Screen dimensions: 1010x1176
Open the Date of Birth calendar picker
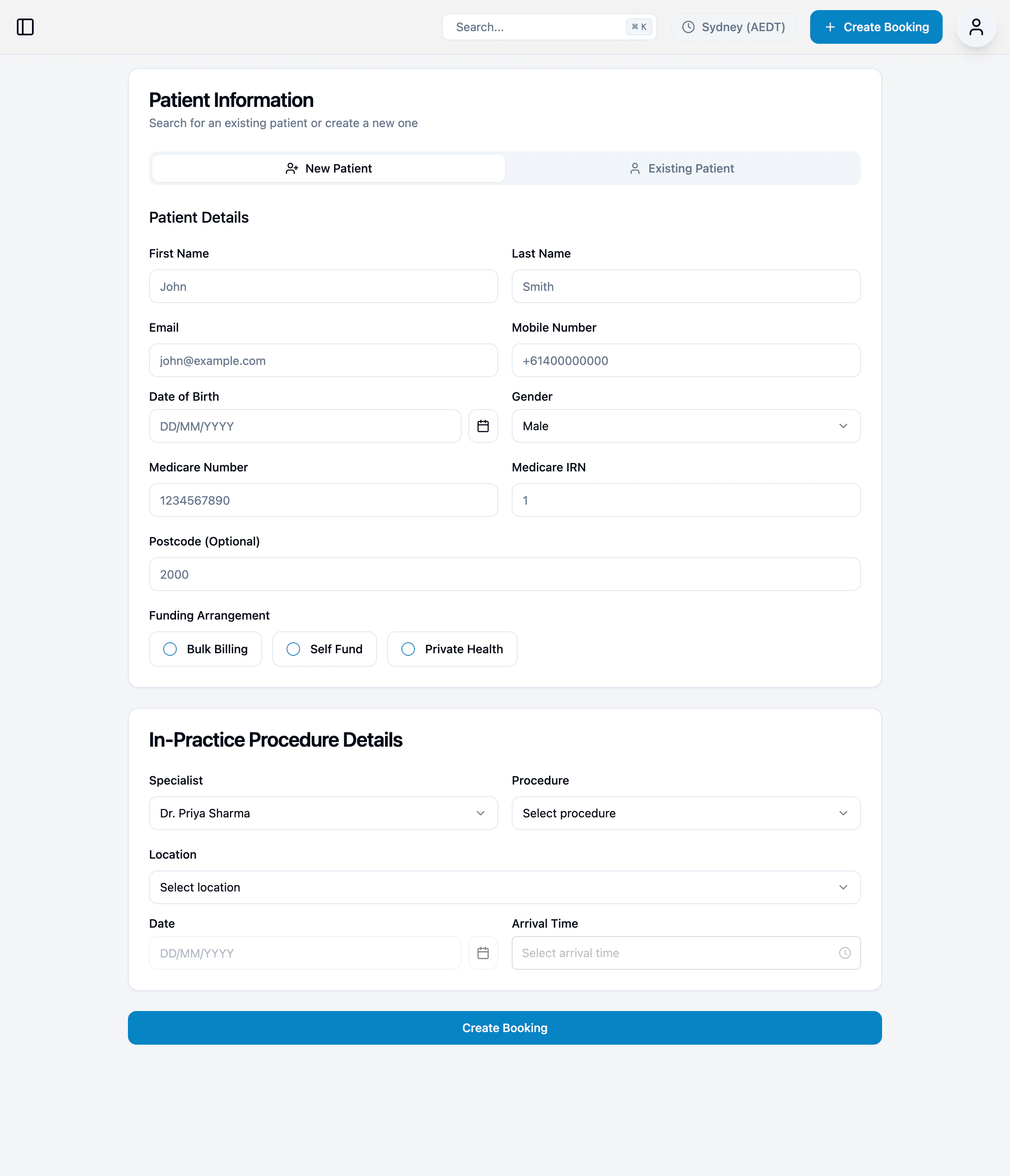pos(483,426)
